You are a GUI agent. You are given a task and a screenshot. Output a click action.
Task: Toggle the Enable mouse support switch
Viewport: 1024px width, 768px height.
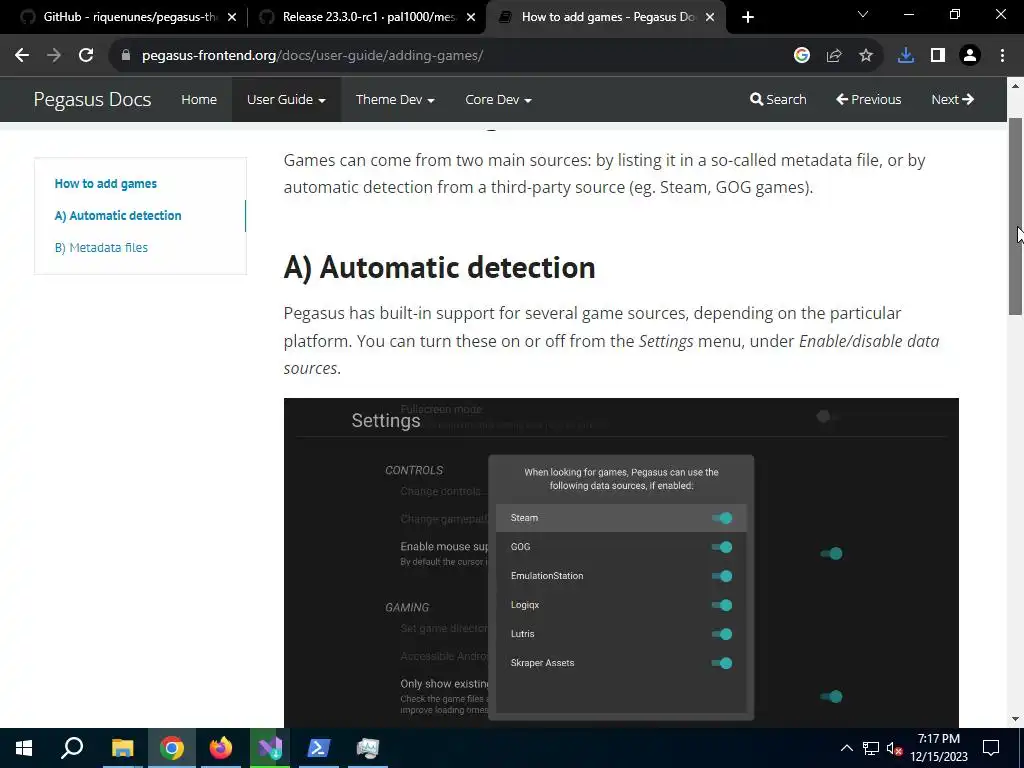(x=831, y=554)
